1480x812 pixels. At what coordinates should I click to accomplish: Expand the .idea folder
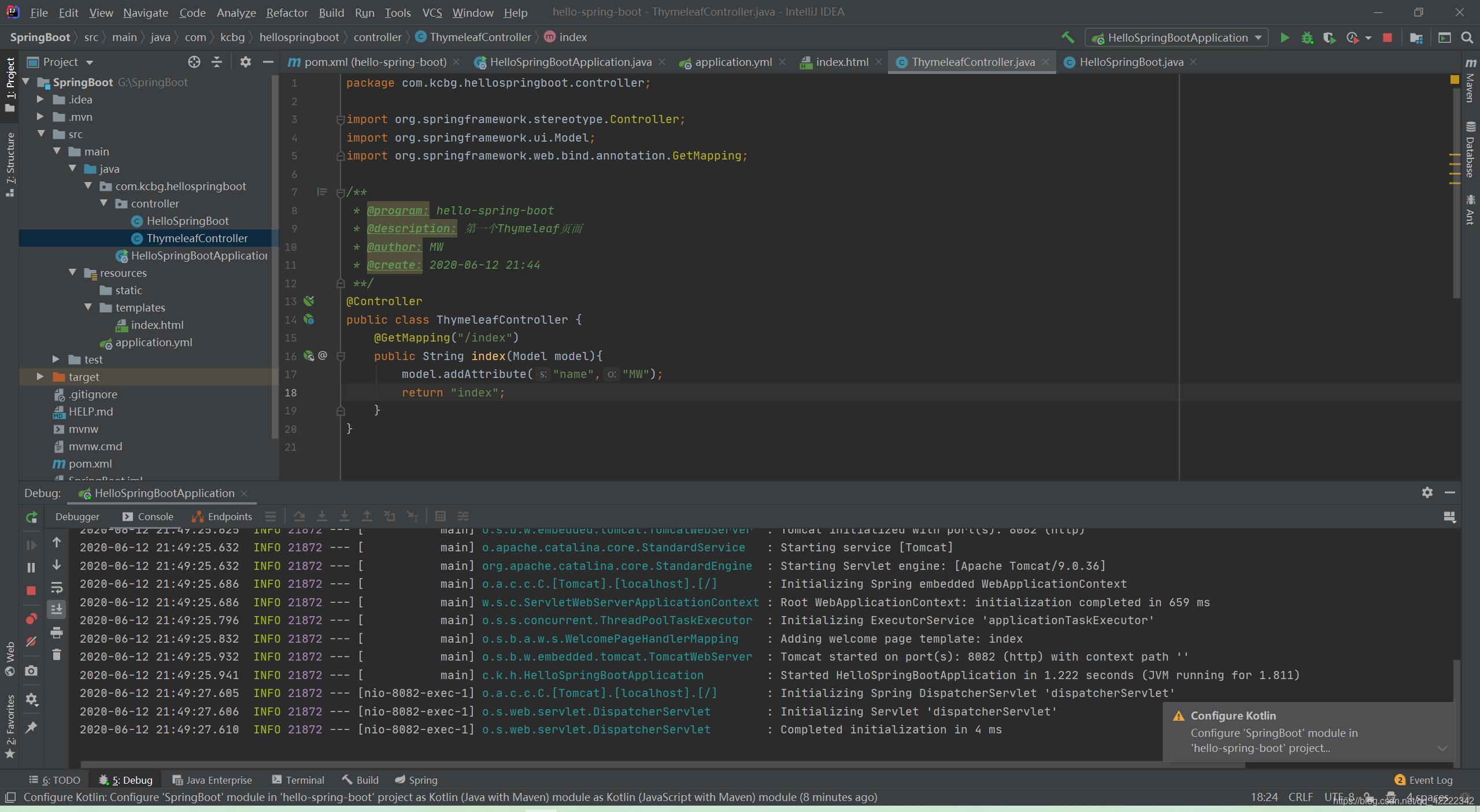pos(40,99)
